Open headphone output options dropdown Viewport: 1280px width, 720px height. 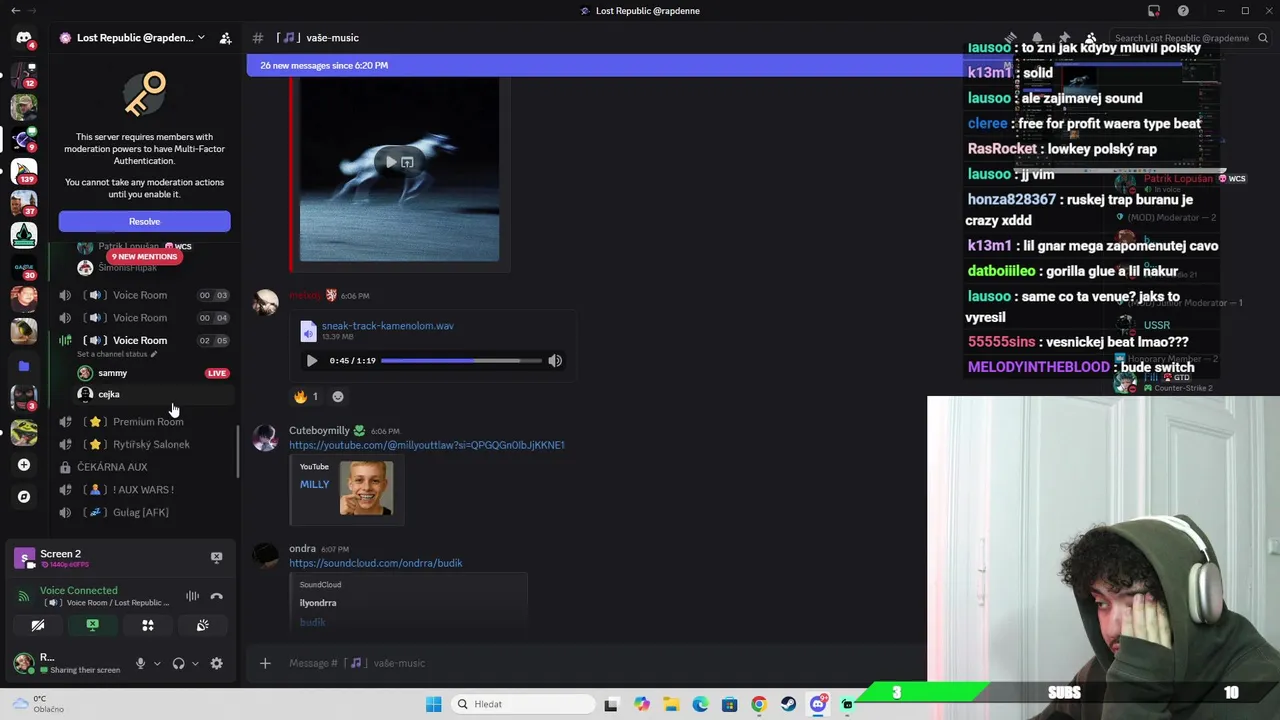[x=195, y=663]
